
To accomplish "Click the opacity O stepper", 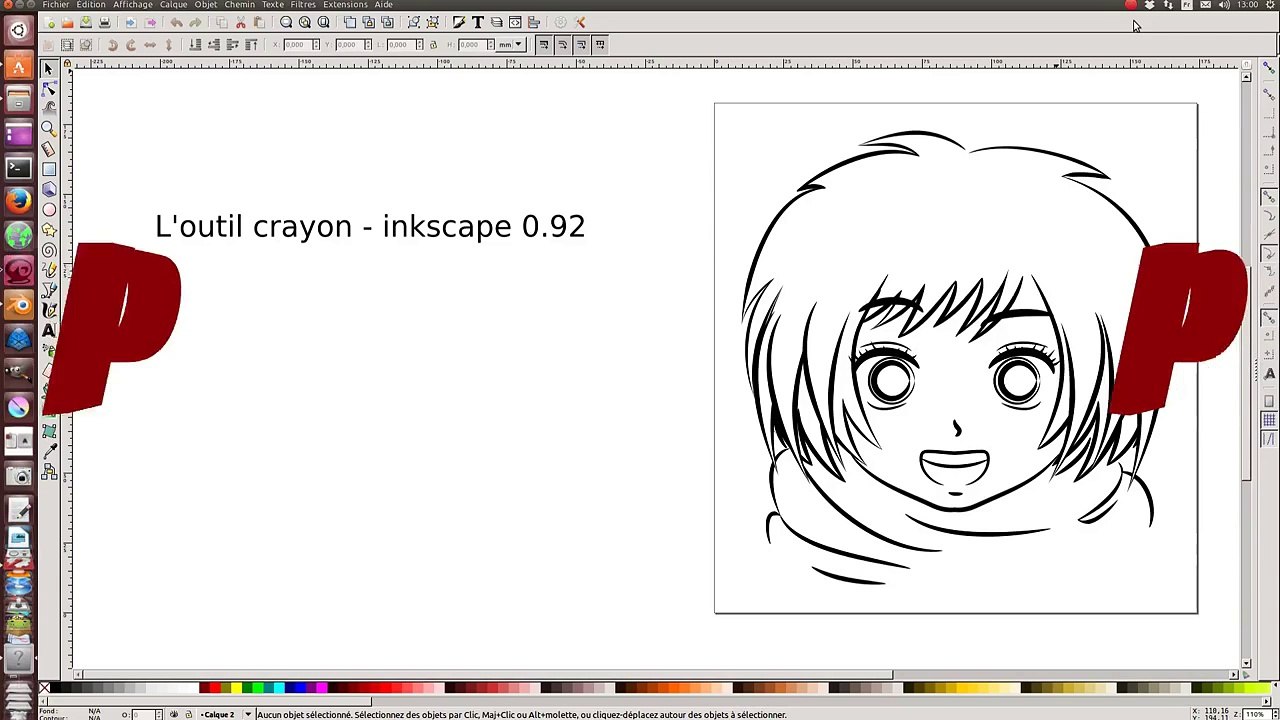I will point(159,714).
